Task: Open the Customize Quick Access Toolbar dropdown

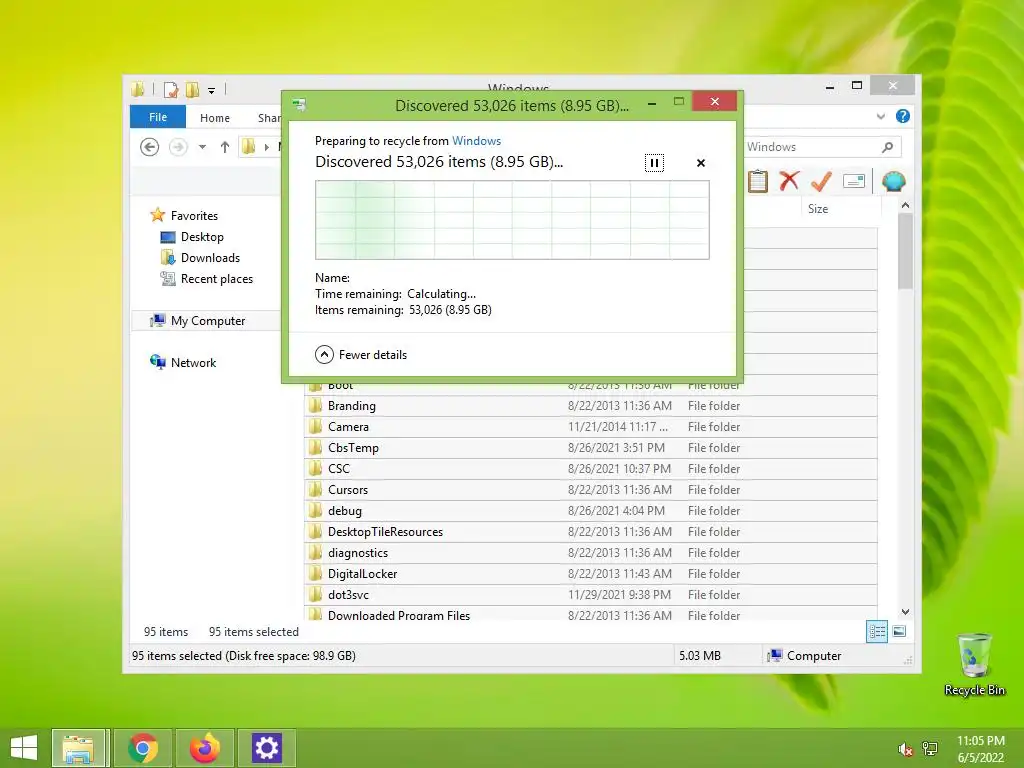Action: [x=212, y=91]
